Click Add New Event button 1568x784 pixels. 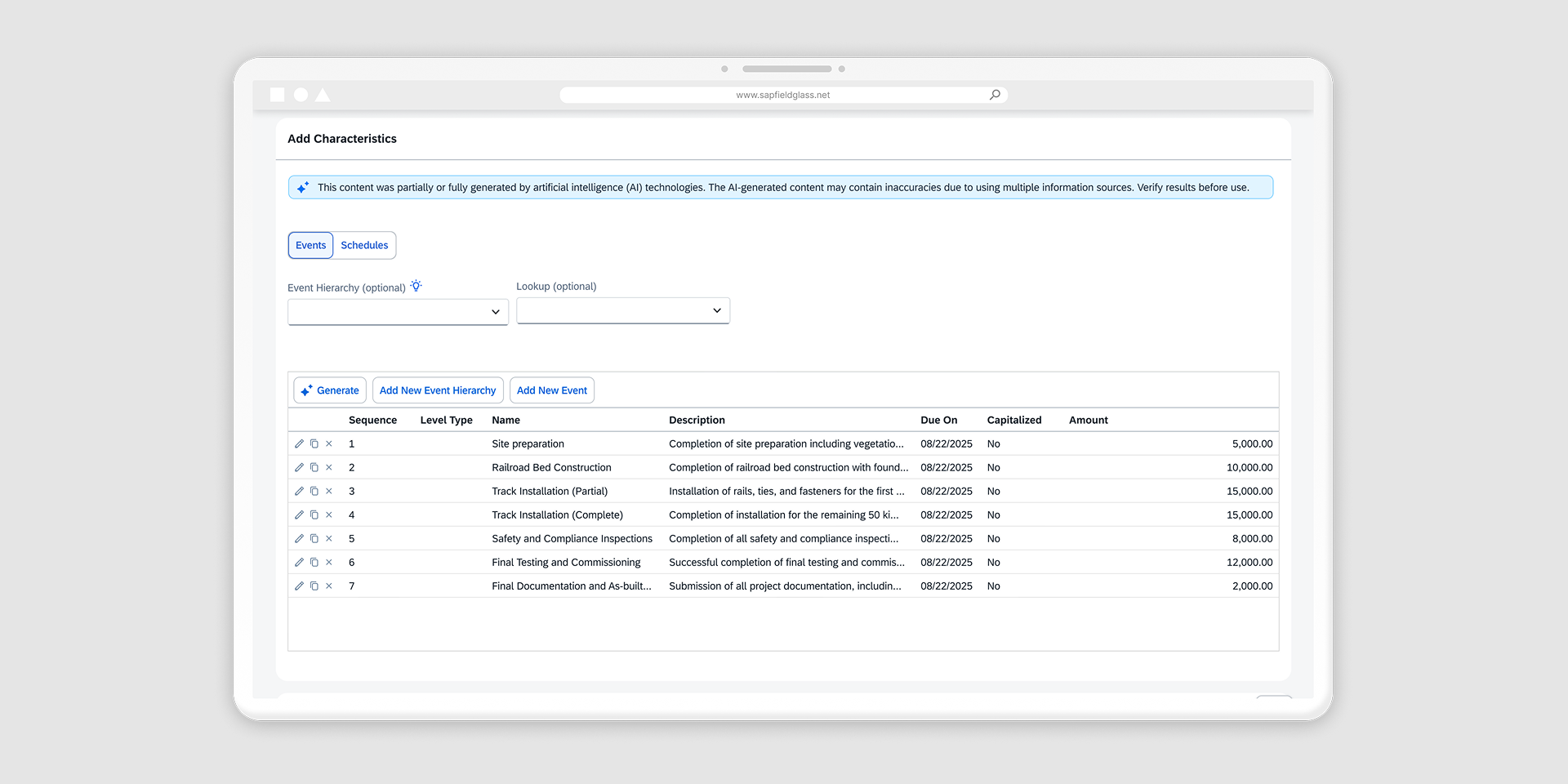[552, 390]
